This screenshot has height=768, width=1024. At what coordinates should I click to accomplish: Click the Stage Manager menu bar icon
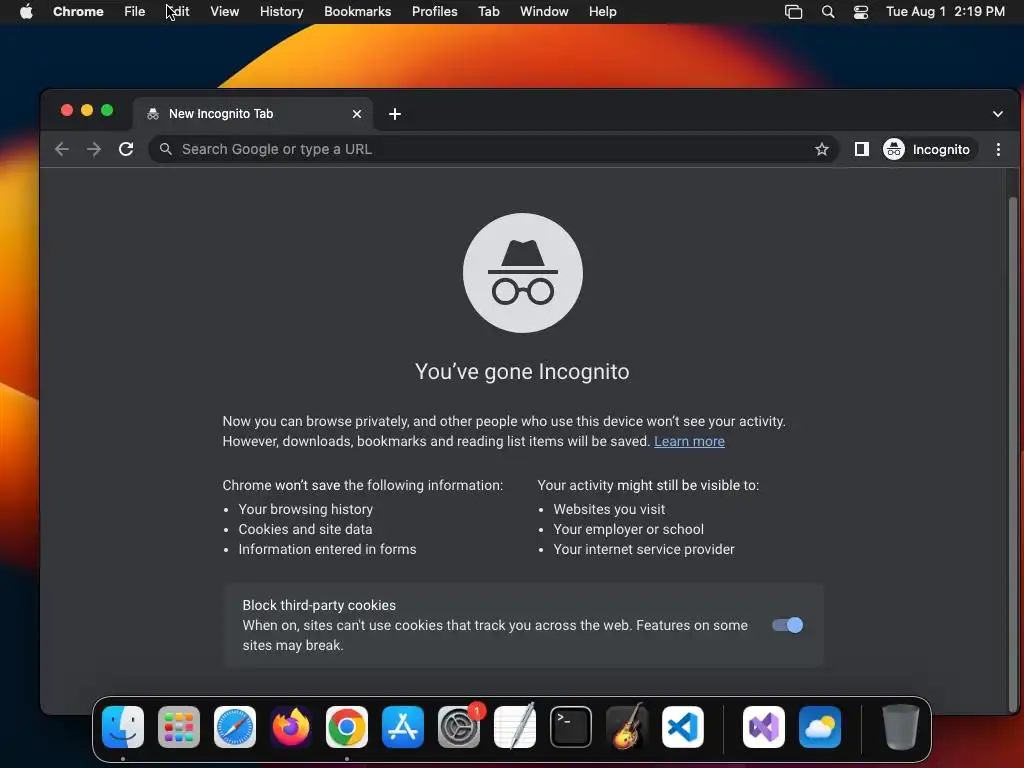793,12
